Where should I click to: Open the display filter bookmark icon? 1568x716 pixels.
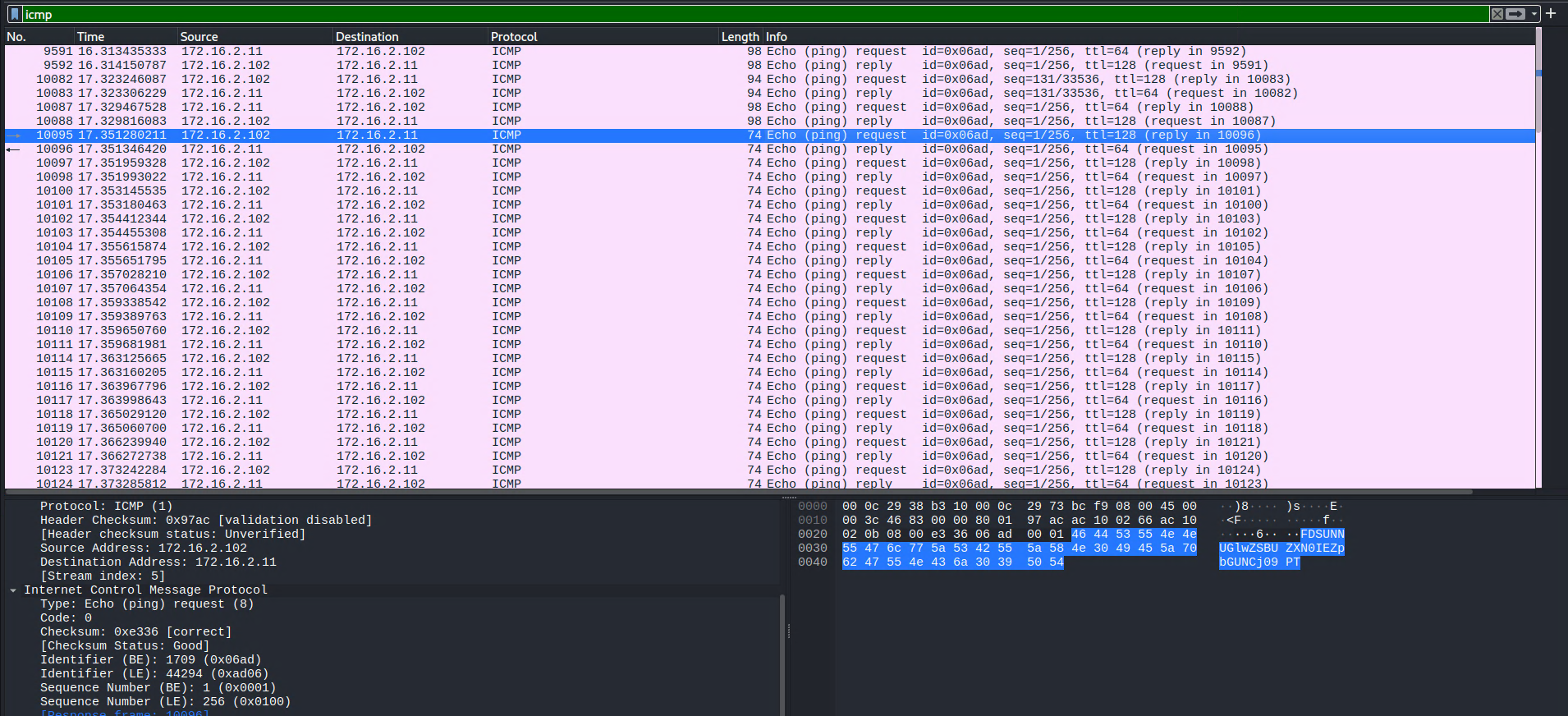coord(14,14)
